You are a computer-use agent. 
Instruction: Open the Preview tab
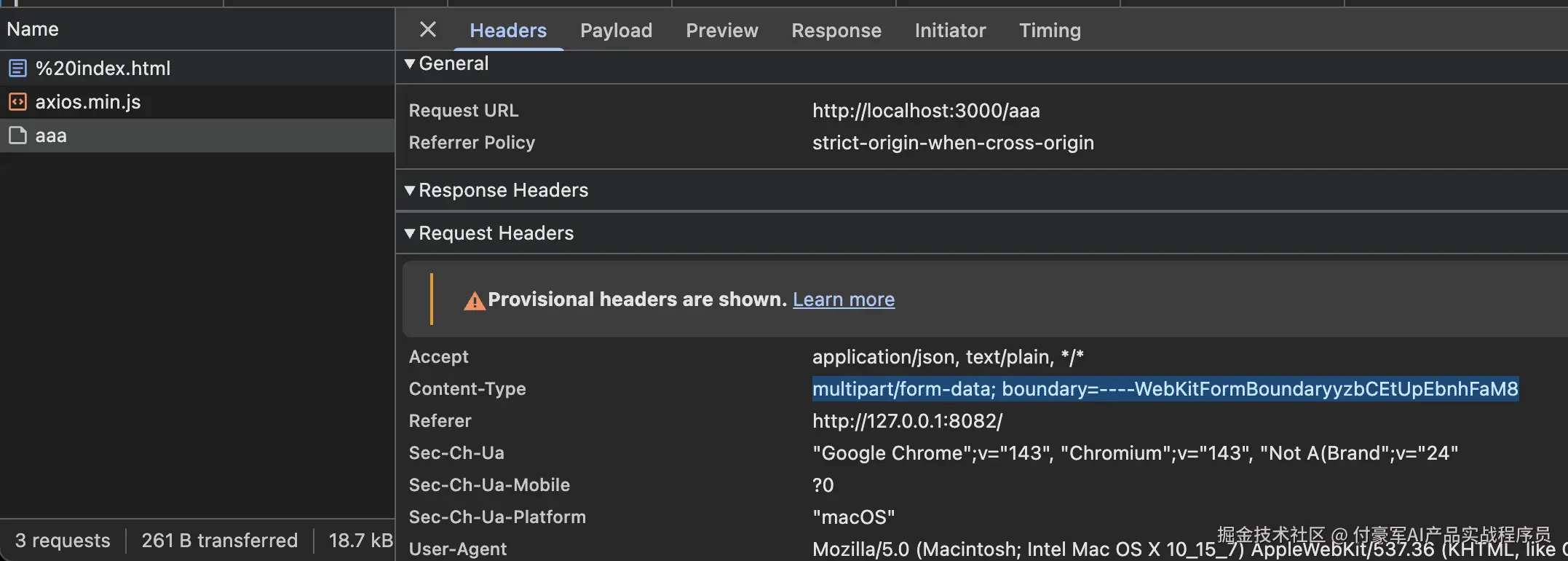click(x=722, y=30)
